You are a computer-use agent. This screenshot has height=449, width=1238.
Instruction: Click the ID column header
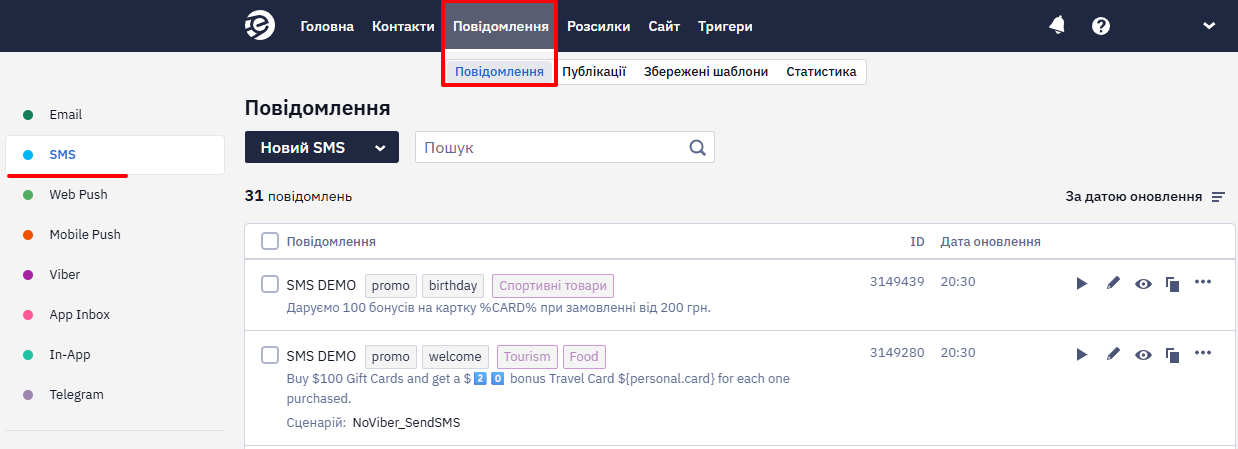tap(917, 241)
